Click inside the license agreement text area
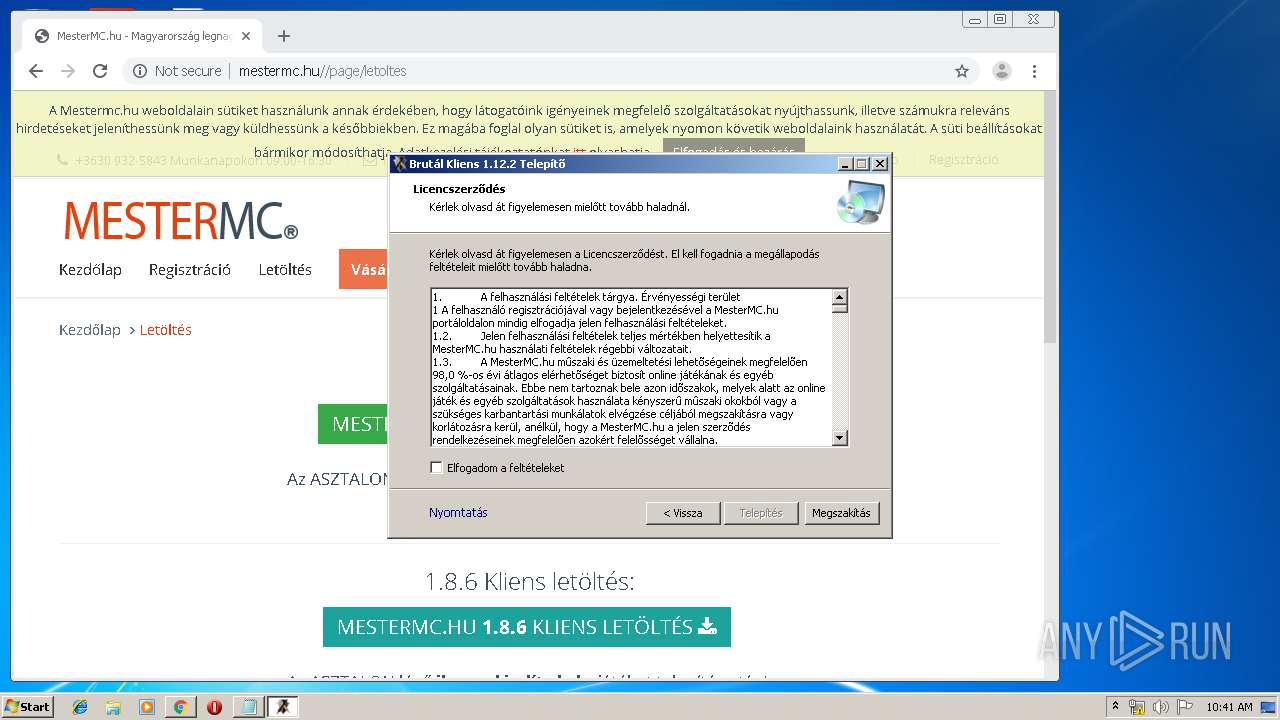Image resolution: width=1280 pixels, height=720 pixels. [631, 367]
